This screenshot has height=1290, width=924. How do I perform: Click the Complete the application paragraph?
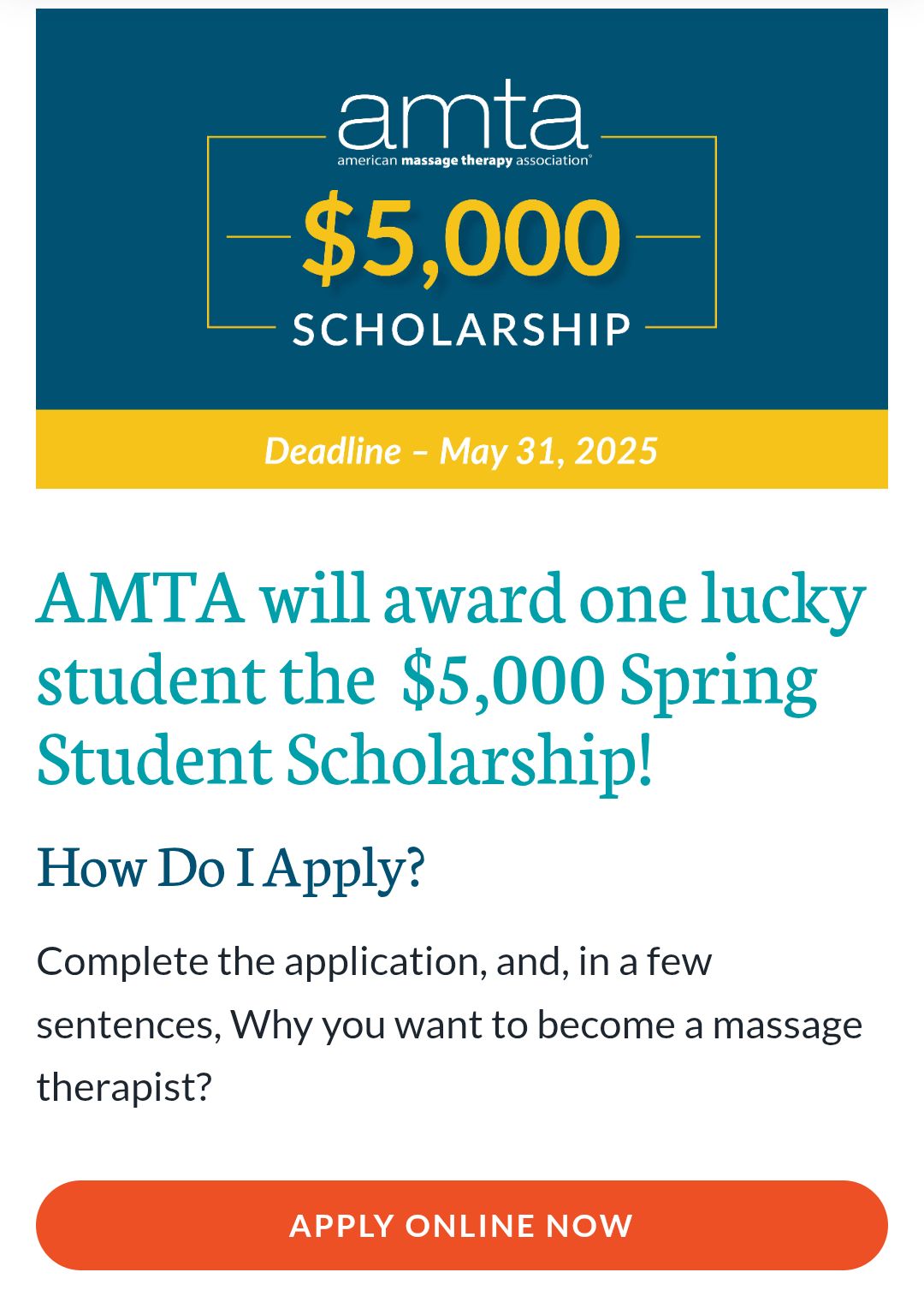tap(449, 1025)
